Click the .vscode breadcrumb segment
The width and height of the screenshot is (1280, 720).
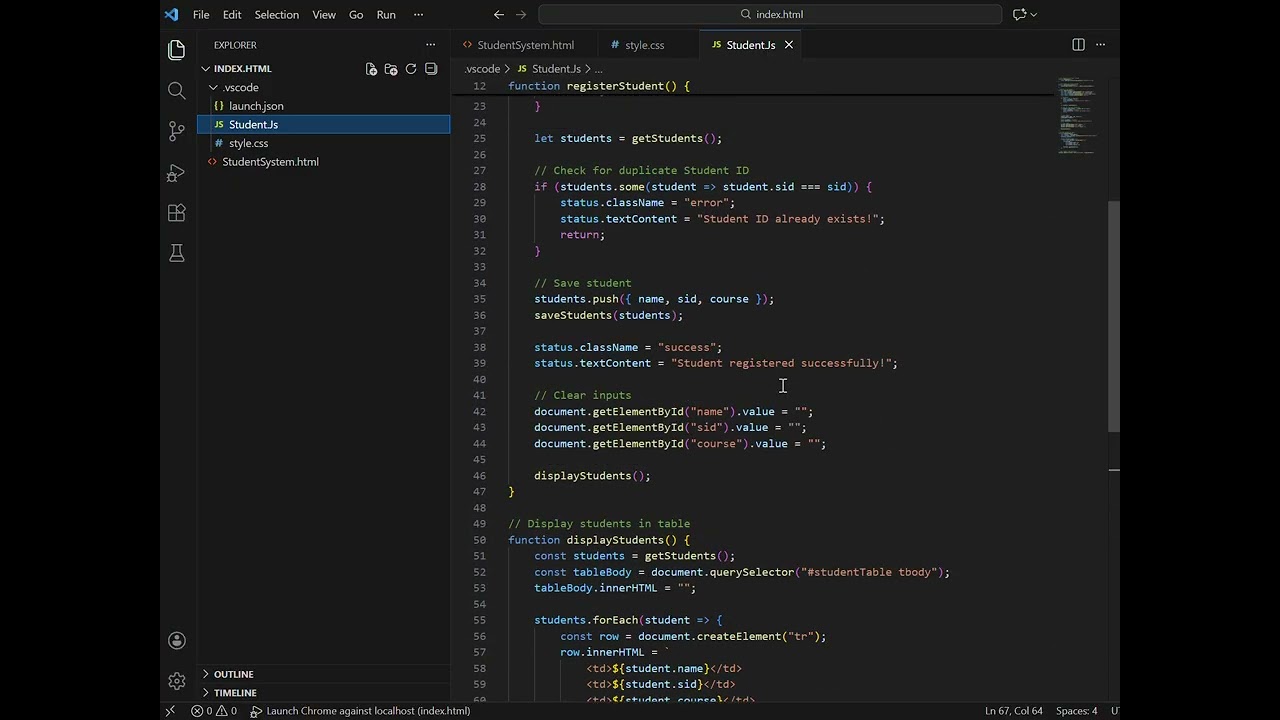(x=482, y=69)
